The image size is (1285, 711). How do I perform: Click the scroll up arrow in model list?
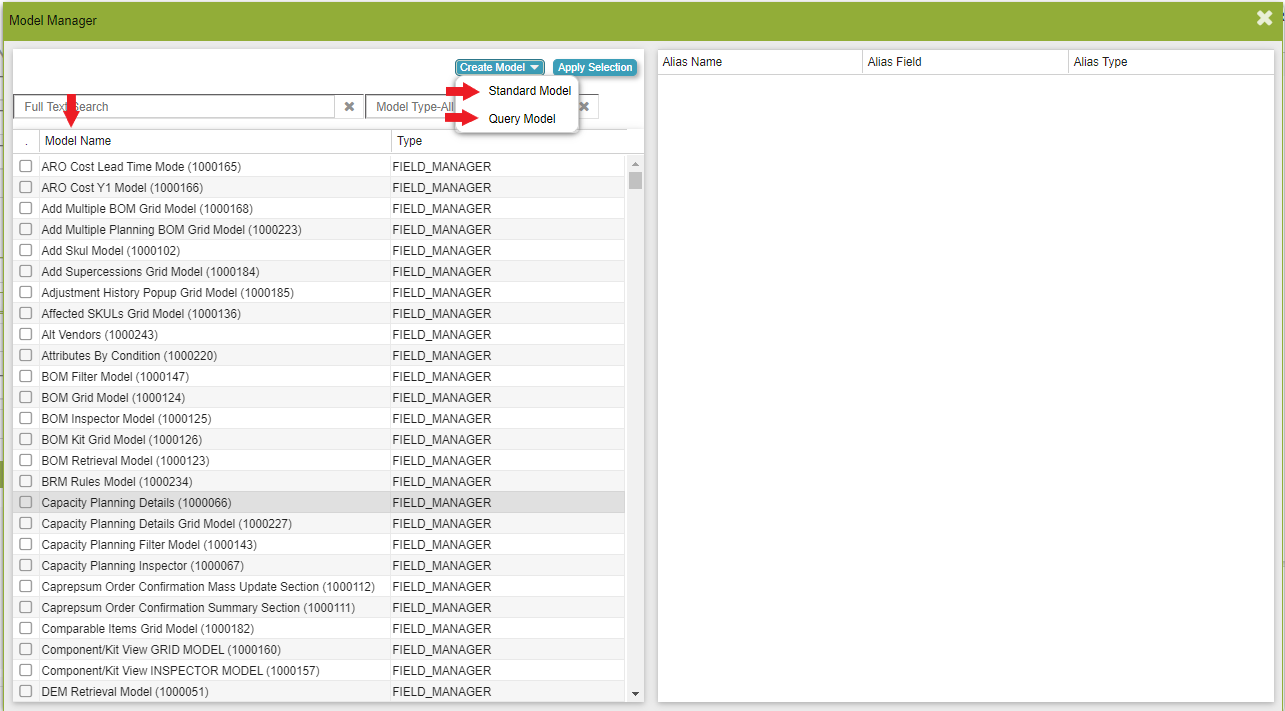tap(635, 164)
